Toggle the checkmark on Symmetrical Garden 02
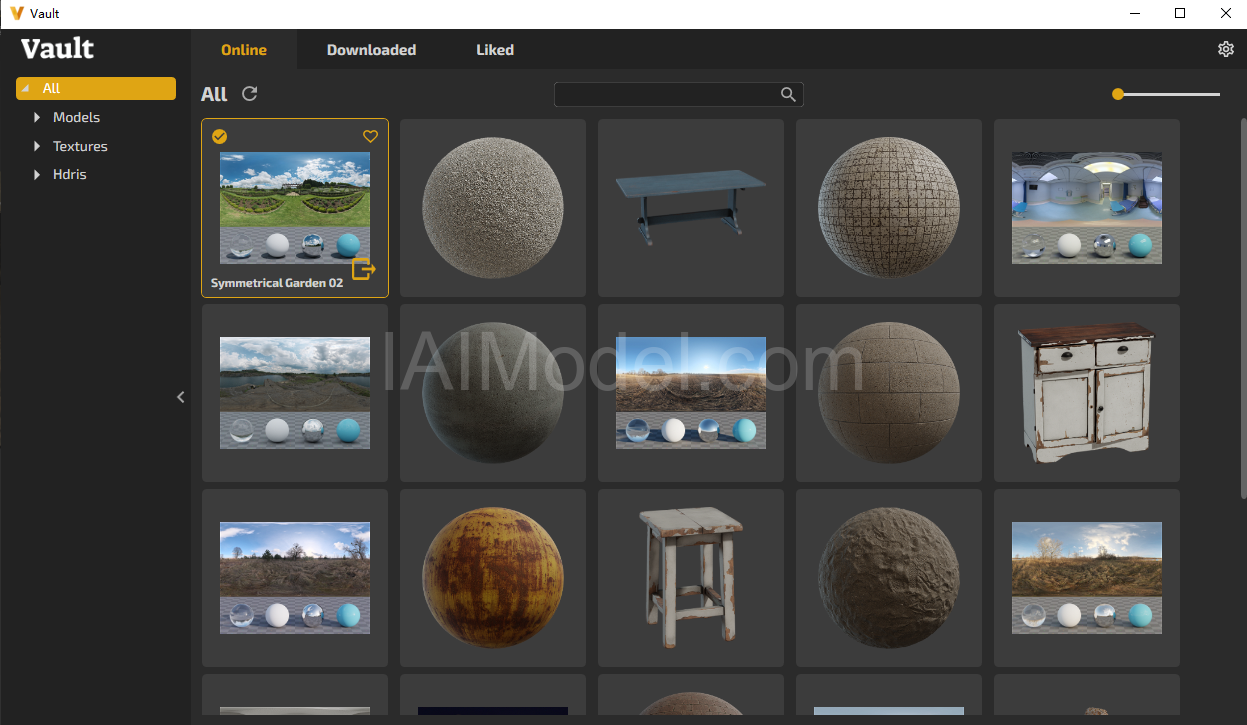This screenshot has height=725, width=1247. [x=220, y=137]
